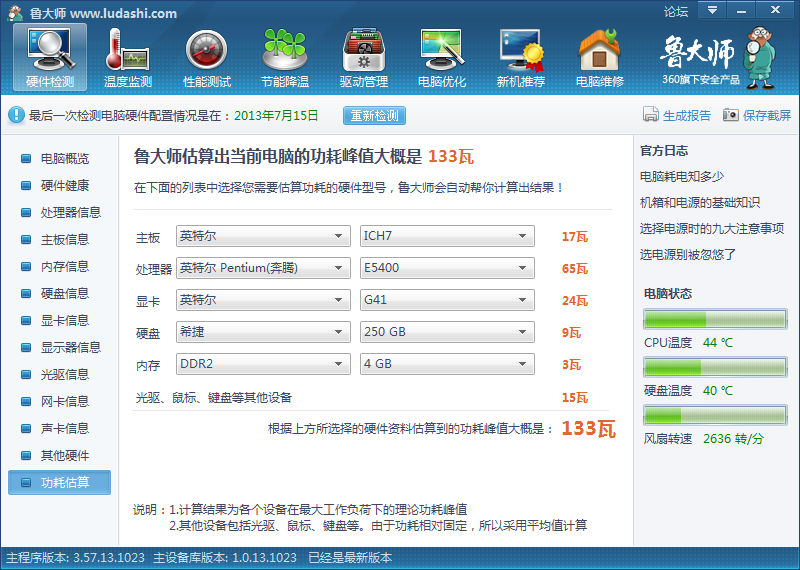Click the 65瓦 processor power value
This screenshot has width=800, height=570.
574,269
